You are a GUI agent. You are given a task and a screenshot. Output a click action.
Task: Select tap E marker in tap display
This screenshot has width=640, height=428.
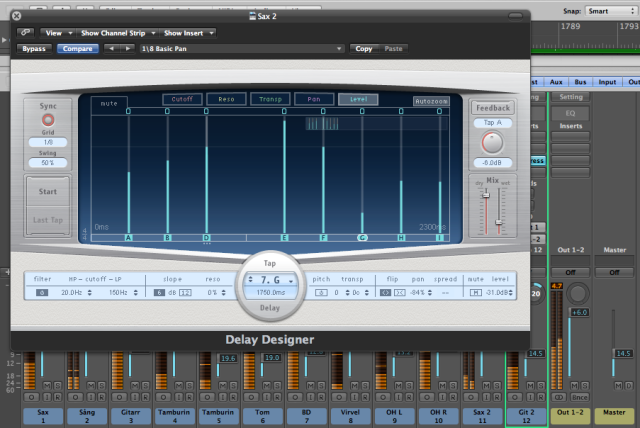pos(284,237)
